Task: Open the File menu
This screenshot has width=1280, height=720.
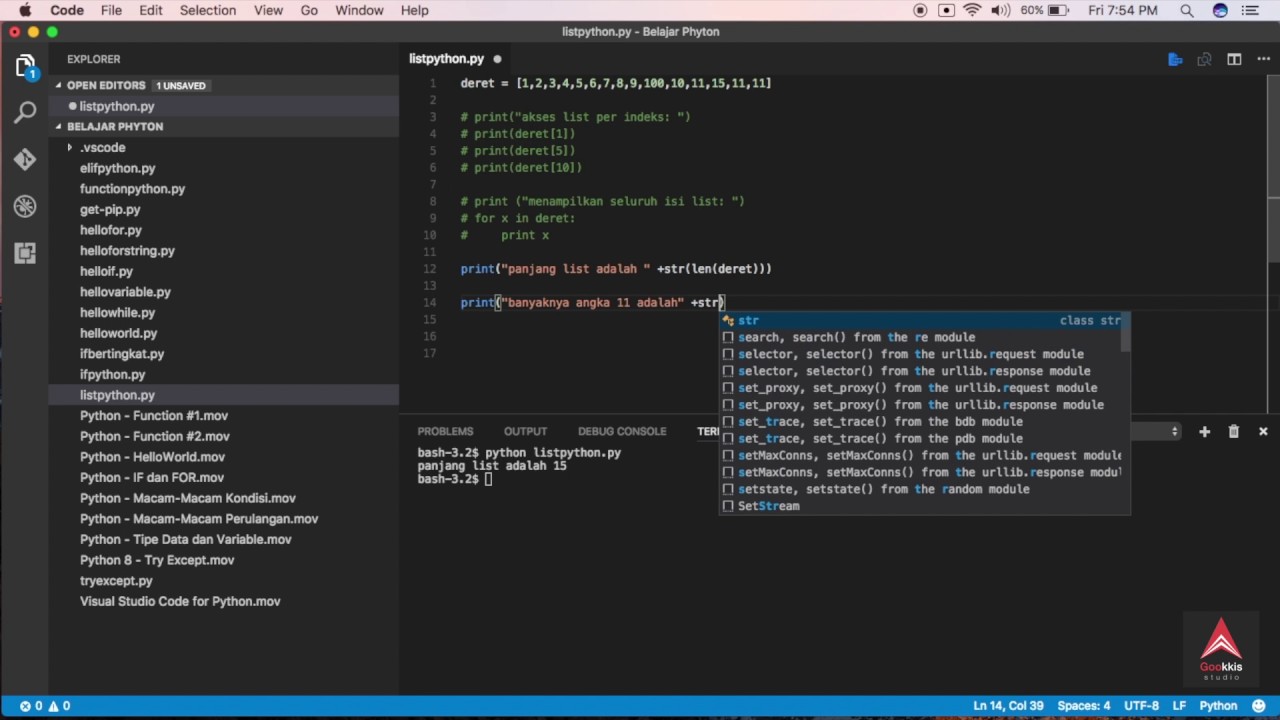Action: tap(111, 11)
